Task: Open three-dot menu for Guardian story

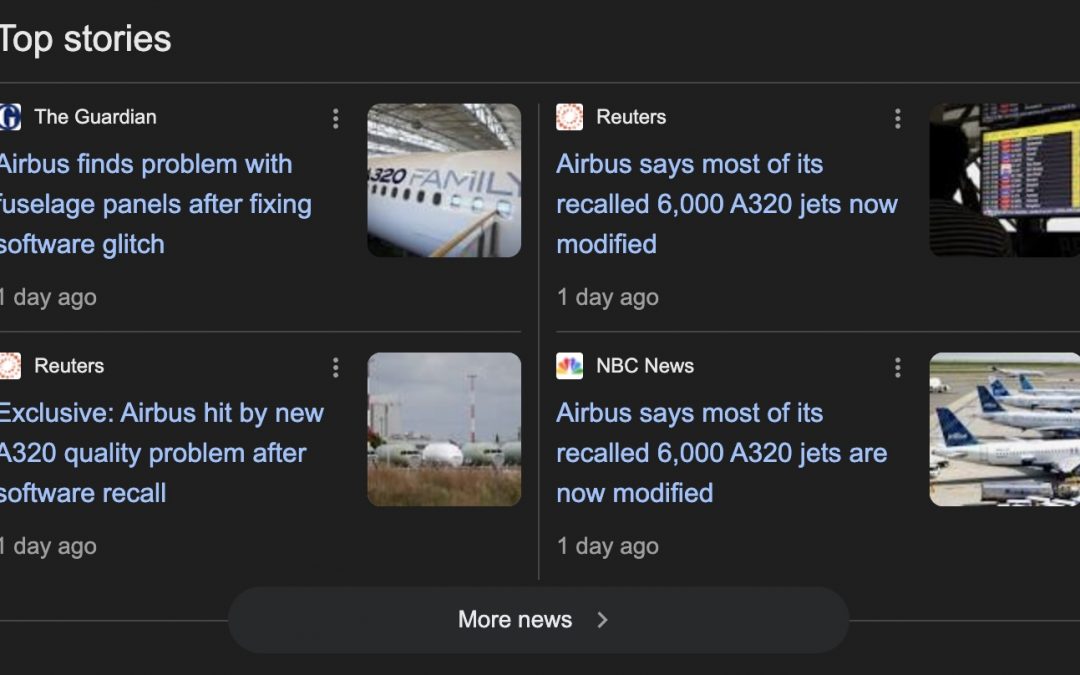Action: point(335,119)
